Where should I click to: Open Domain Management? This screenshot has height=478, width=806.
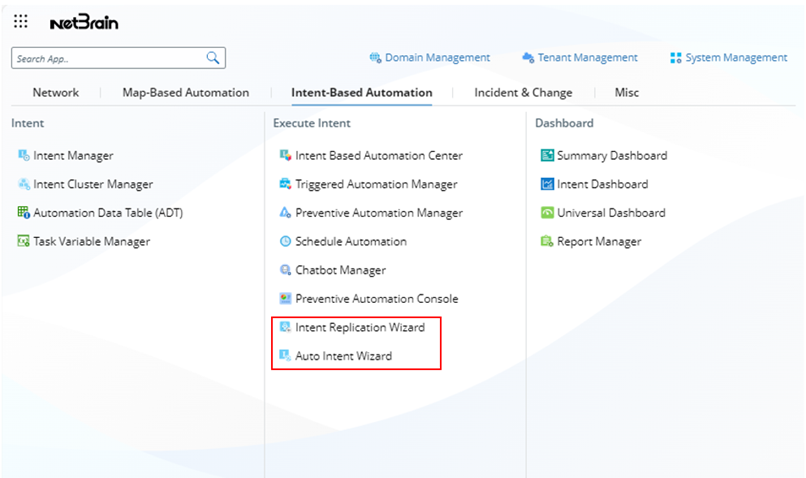tap(430, 58)
